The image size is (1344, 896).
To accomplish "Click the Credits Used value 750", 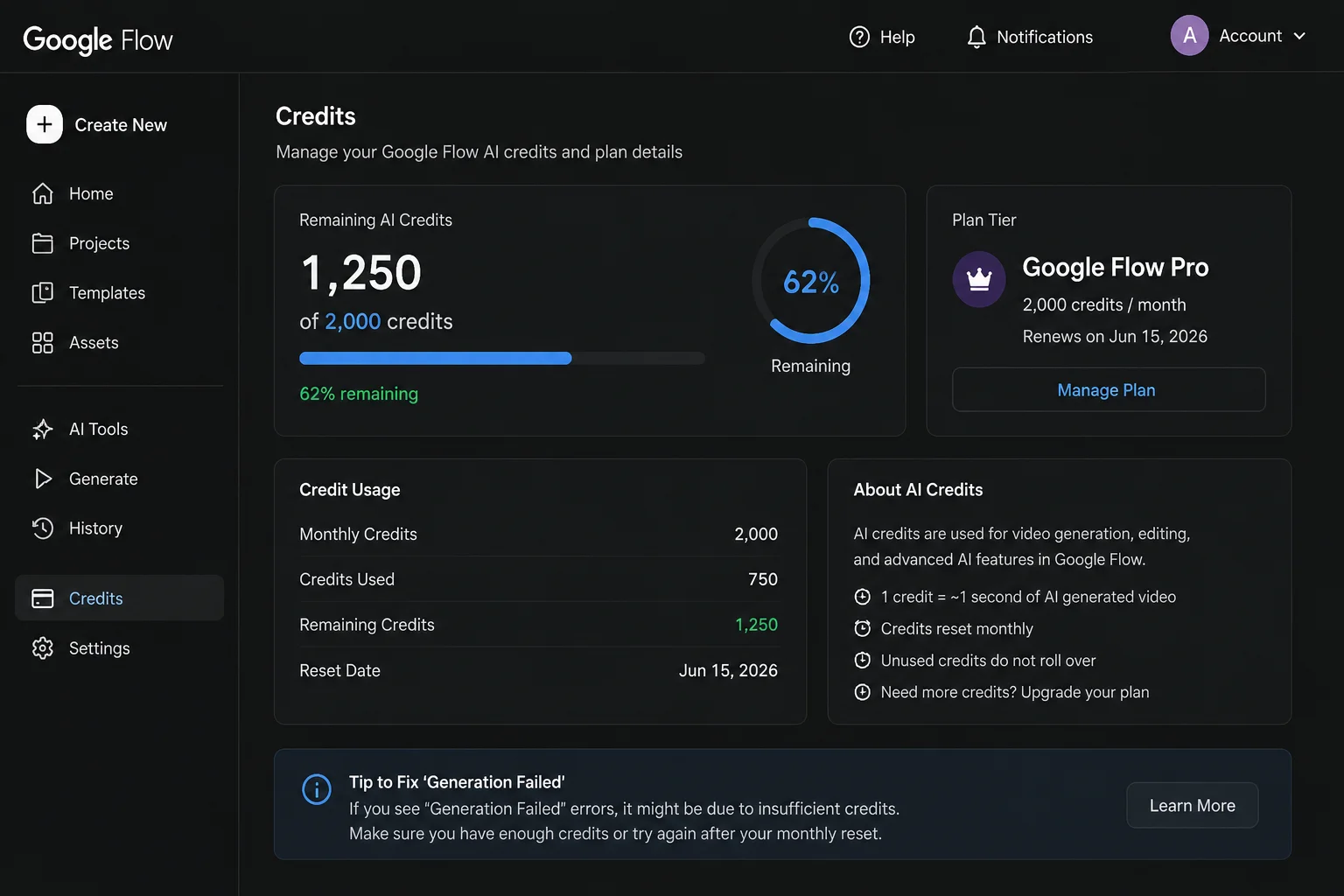I will coord(763,579).
